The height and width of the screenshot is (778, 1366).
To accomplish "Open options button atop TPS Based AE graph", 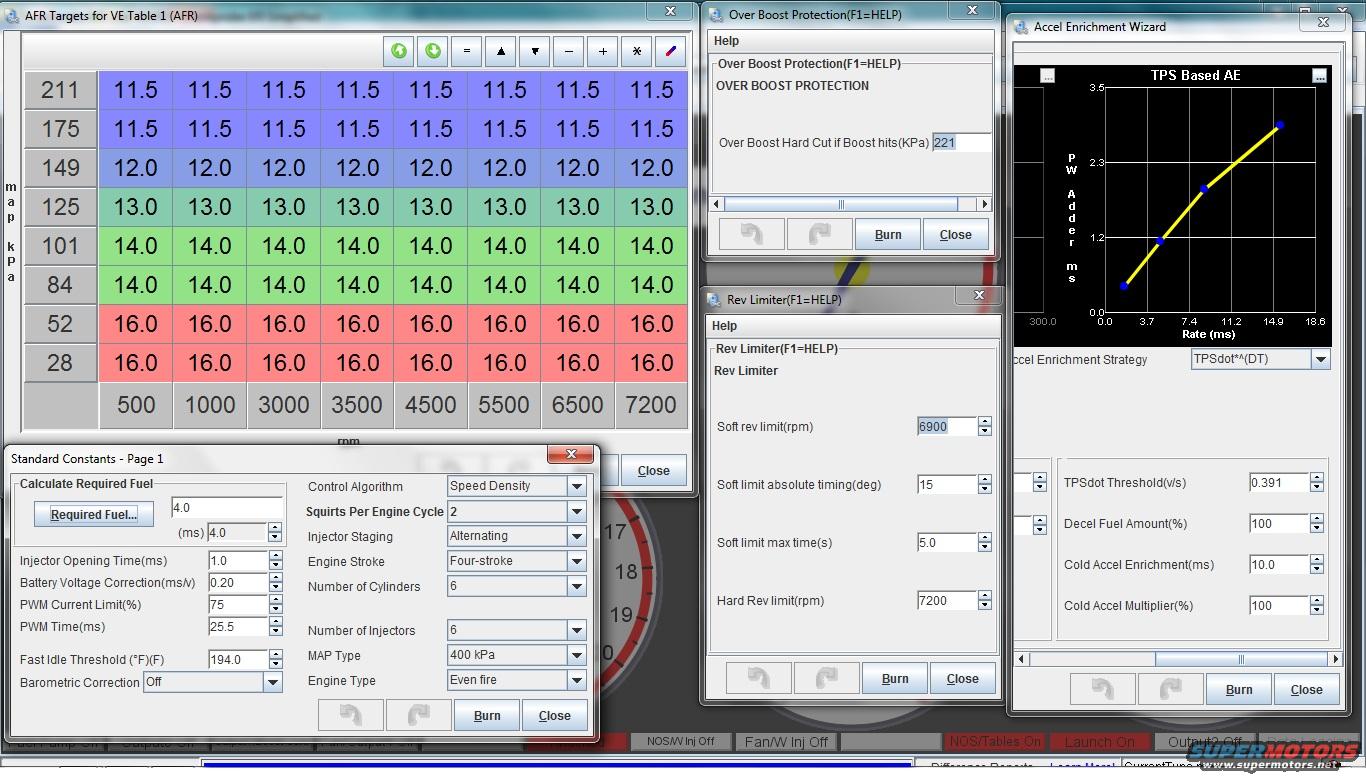I will 1319,76.
